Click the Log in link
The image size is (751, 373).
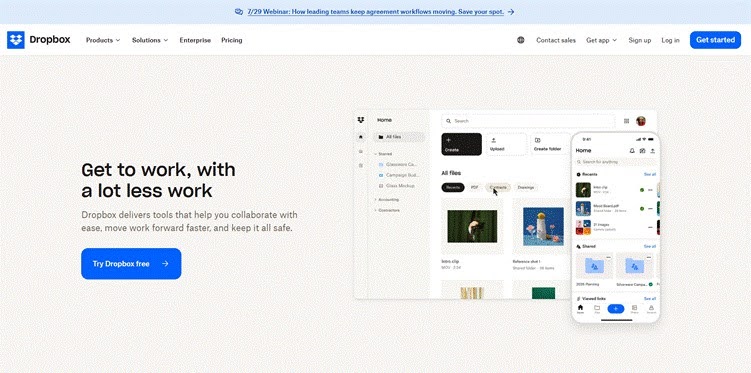670,40
